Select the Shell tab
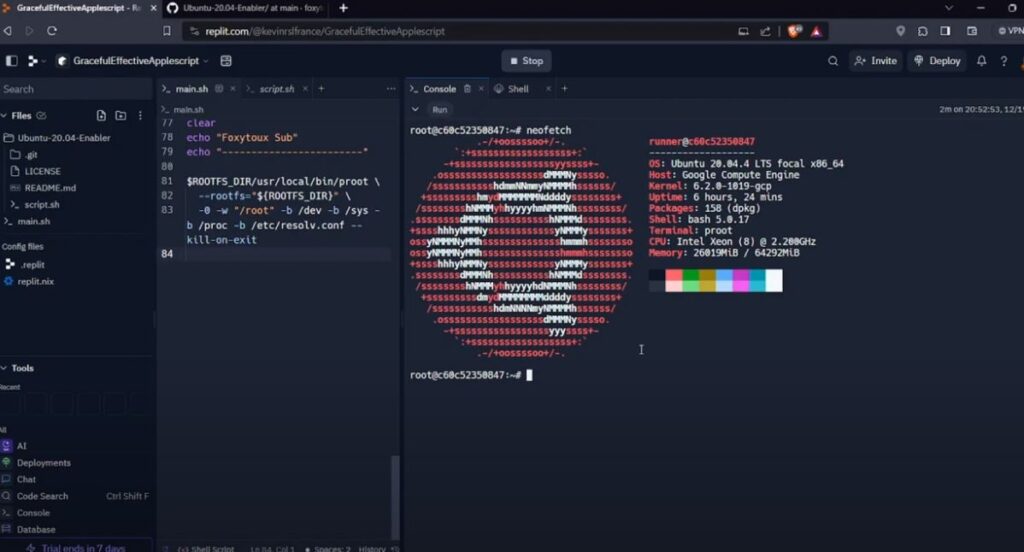Viewport: 1024px width, 552px height. point(518,89)
